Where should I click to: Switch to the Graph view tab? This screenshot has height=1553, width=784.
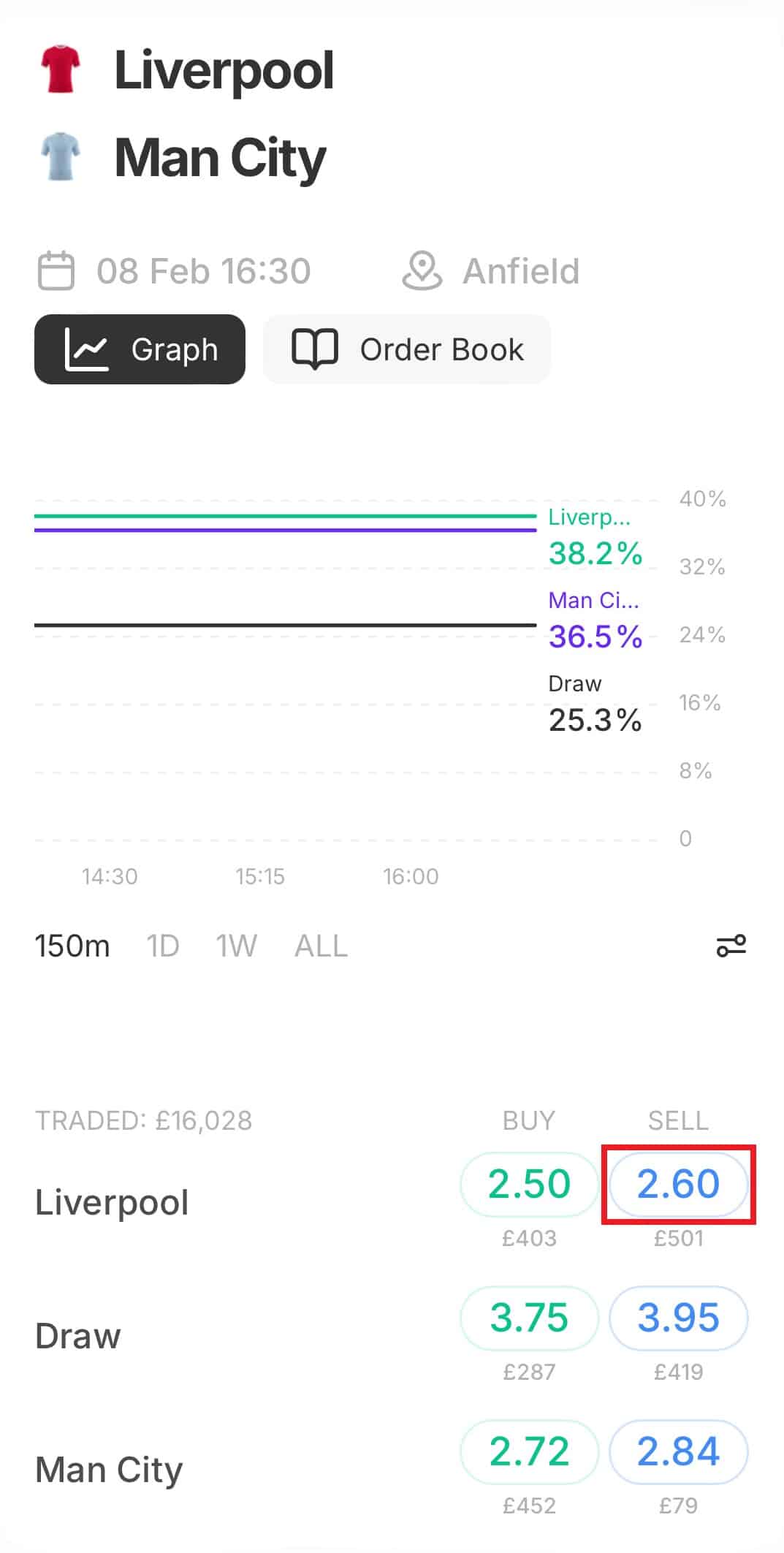click(140, 349)
